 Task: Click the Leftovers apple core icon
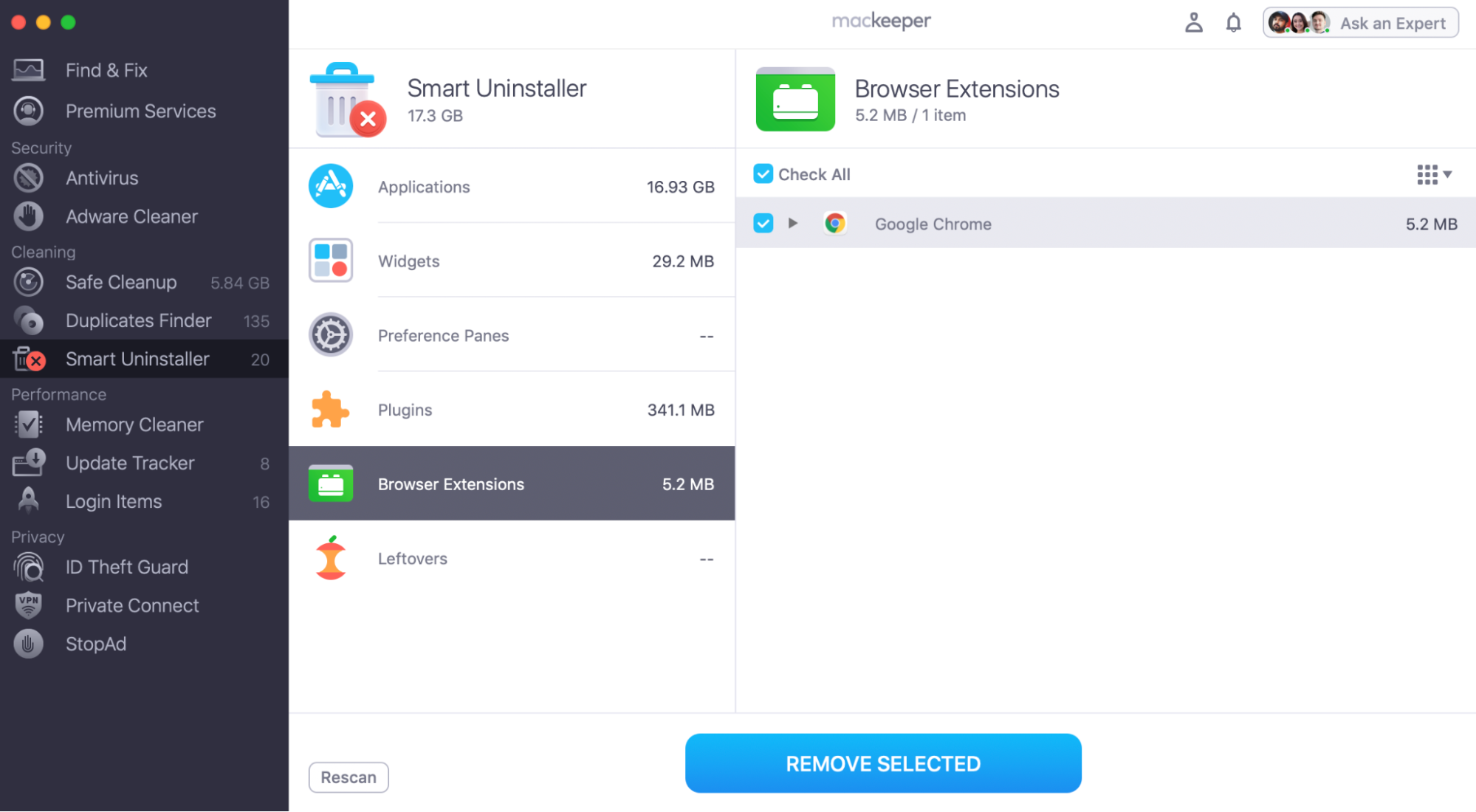point(330,558)
